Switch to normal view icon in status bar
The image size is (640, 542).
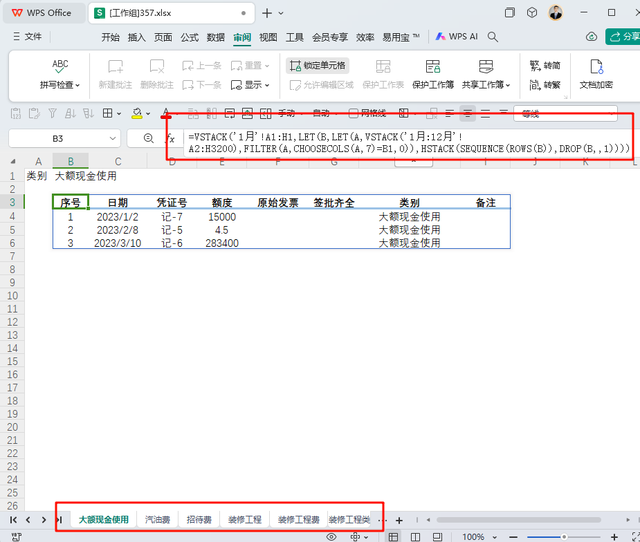pos(393,537)
